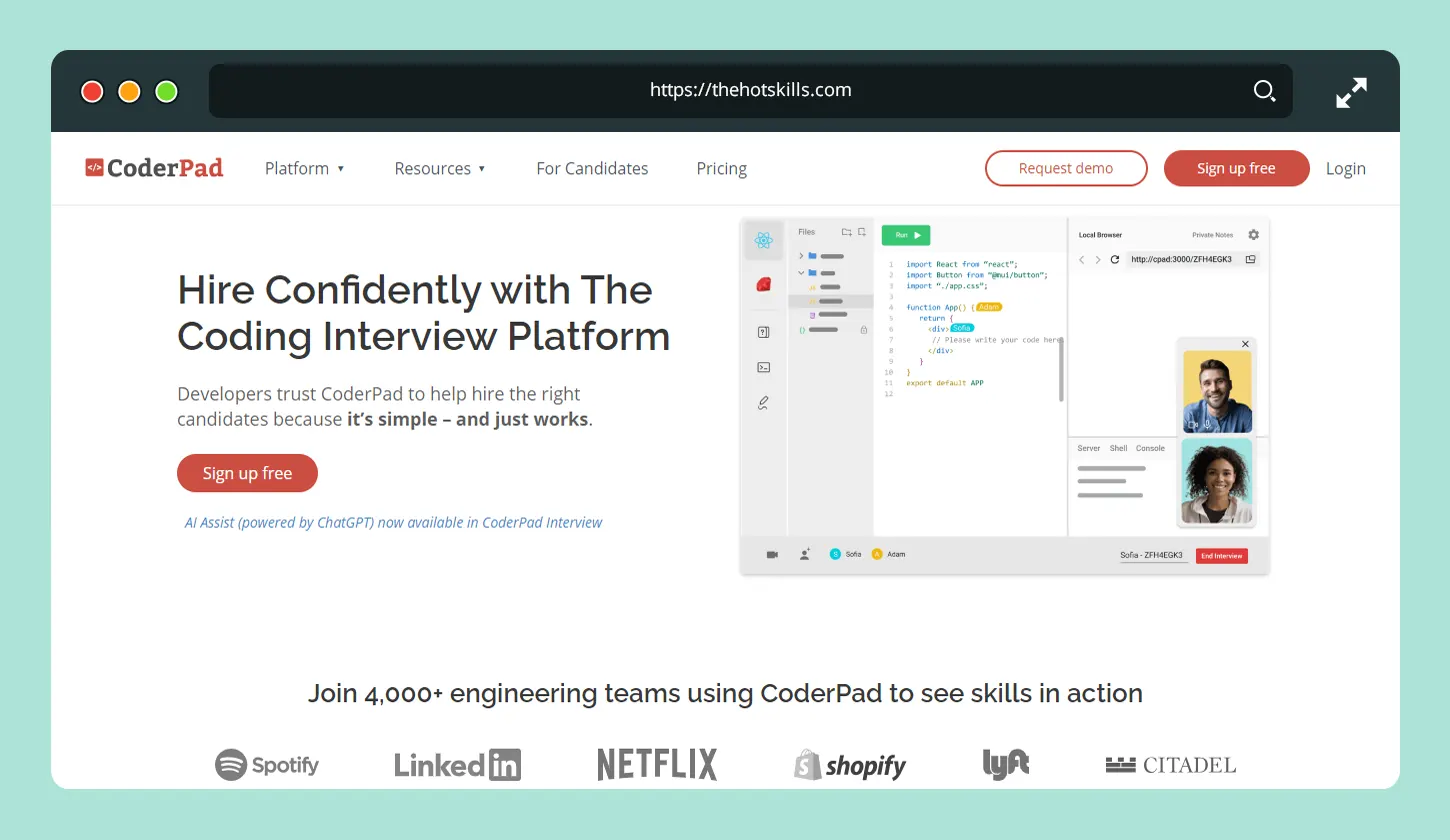The width and height of the screenshot is (1450, 840).
Task: Go to the For Candidates page
Action: [x=592, y=168]
